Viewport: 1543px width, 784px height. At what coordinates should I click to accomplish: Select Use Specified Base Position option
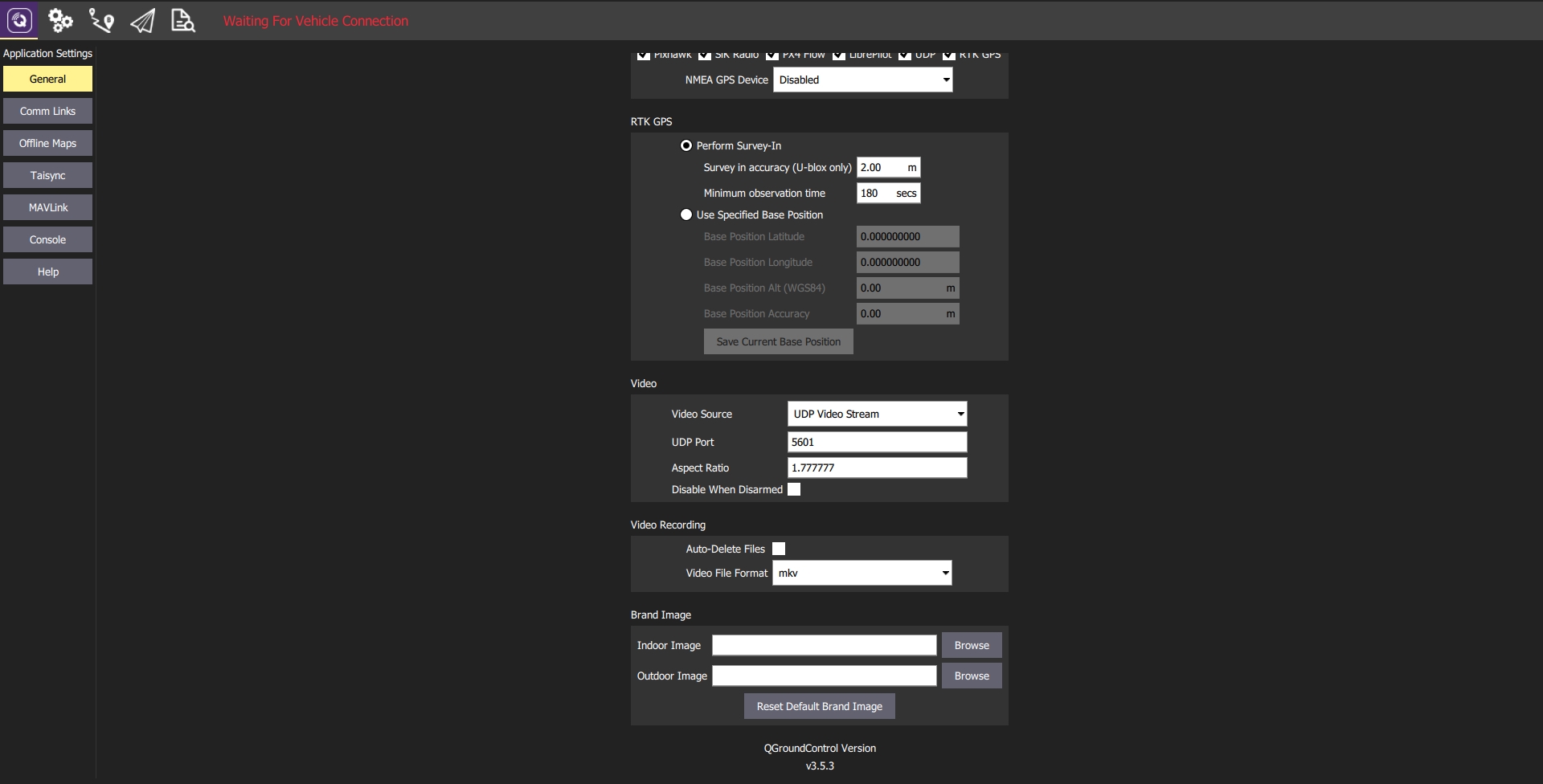[x=686, y=214]
